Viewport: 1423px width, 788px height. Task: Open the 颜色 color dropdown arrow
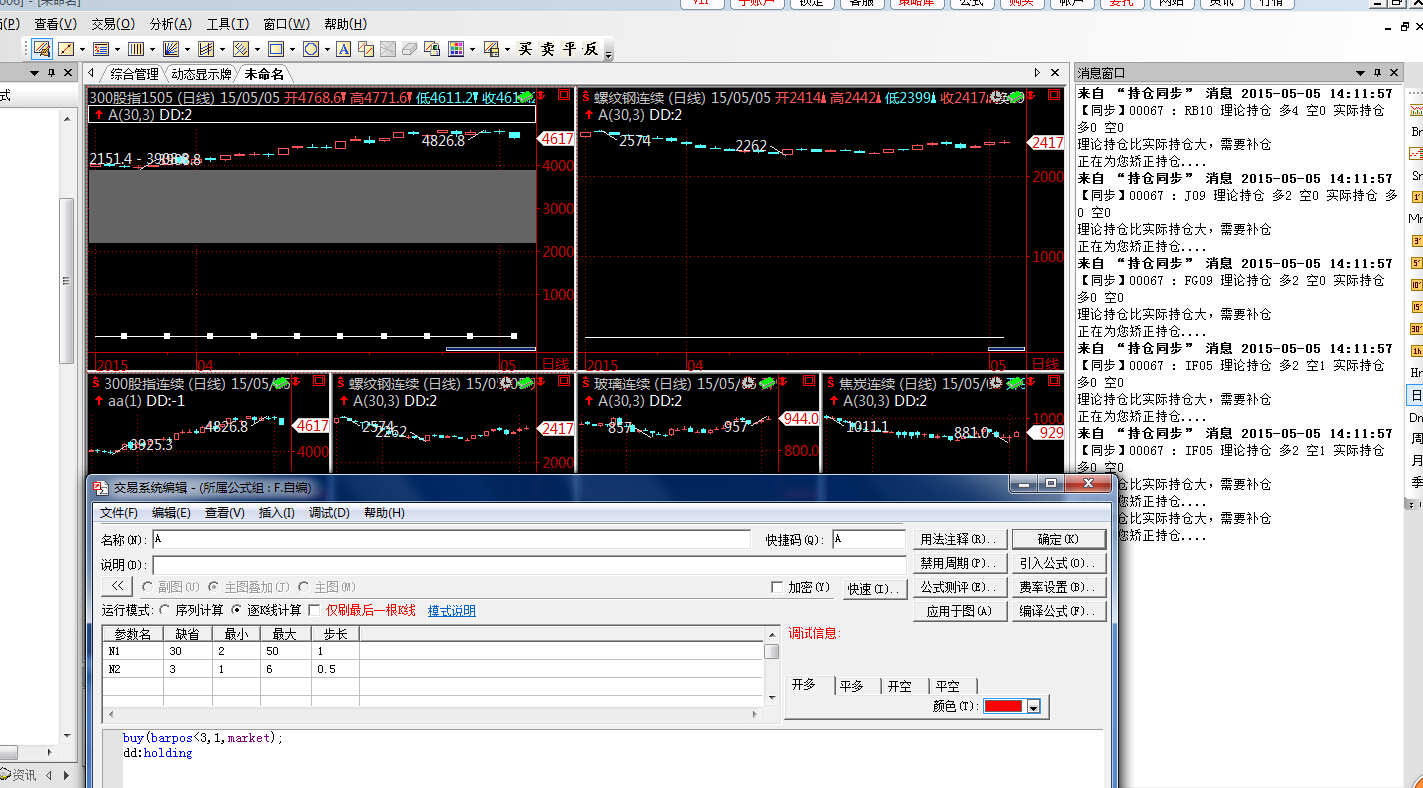[1034, 707]
